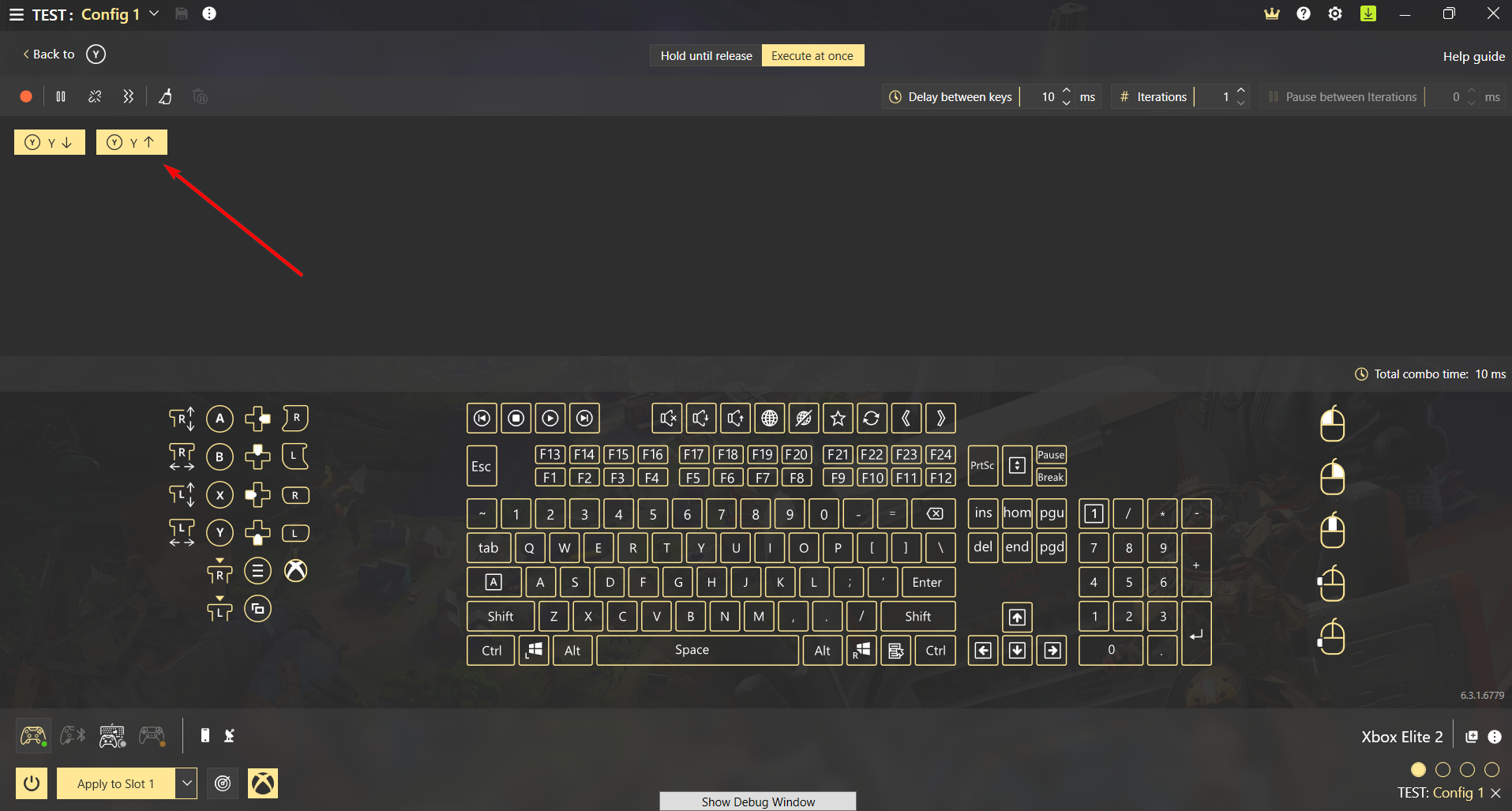
Task: Open the Apply to Slot dropdown arrow
Action: pyautogui.click(x=186, y=783)
